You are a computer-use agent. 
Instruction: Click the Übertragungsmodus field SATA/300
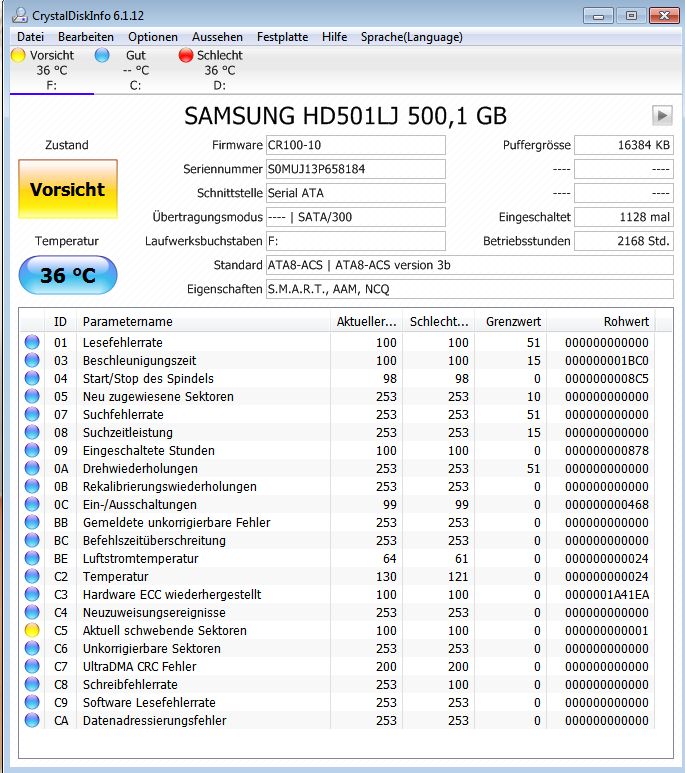pos(356,217)
